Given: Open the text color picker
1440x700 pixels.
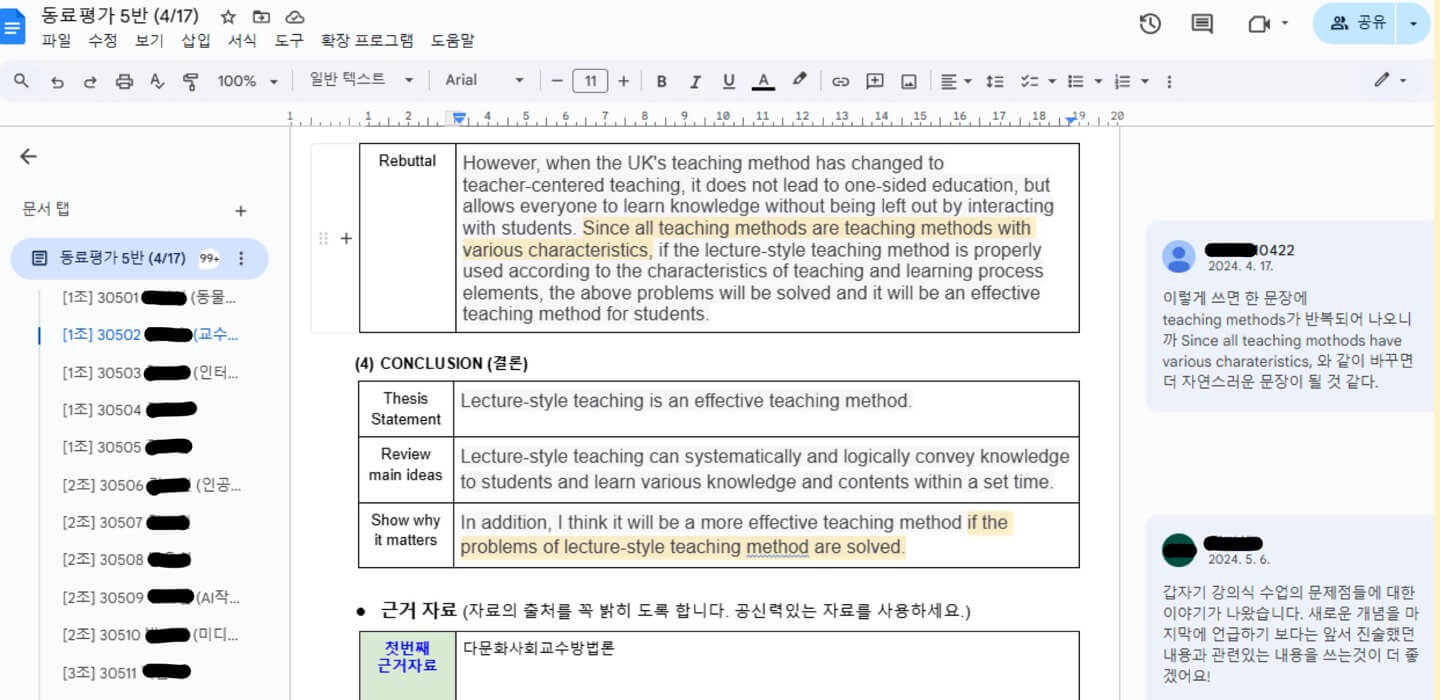Looking at the screenshot, I should tap(763, 81).
